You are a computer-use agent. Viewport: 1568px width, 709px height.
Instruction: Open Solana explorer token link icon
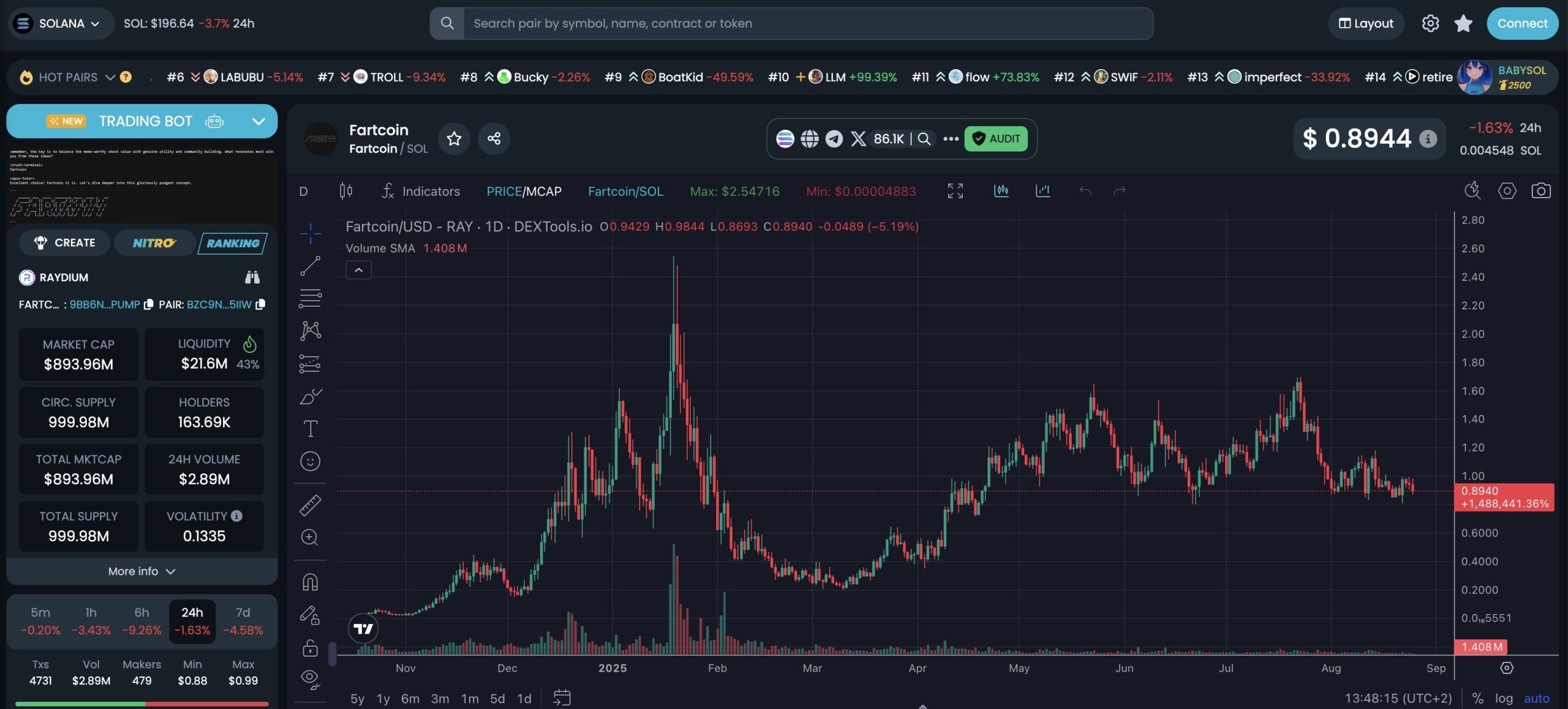pyautogui.click(x=785, y=139)
